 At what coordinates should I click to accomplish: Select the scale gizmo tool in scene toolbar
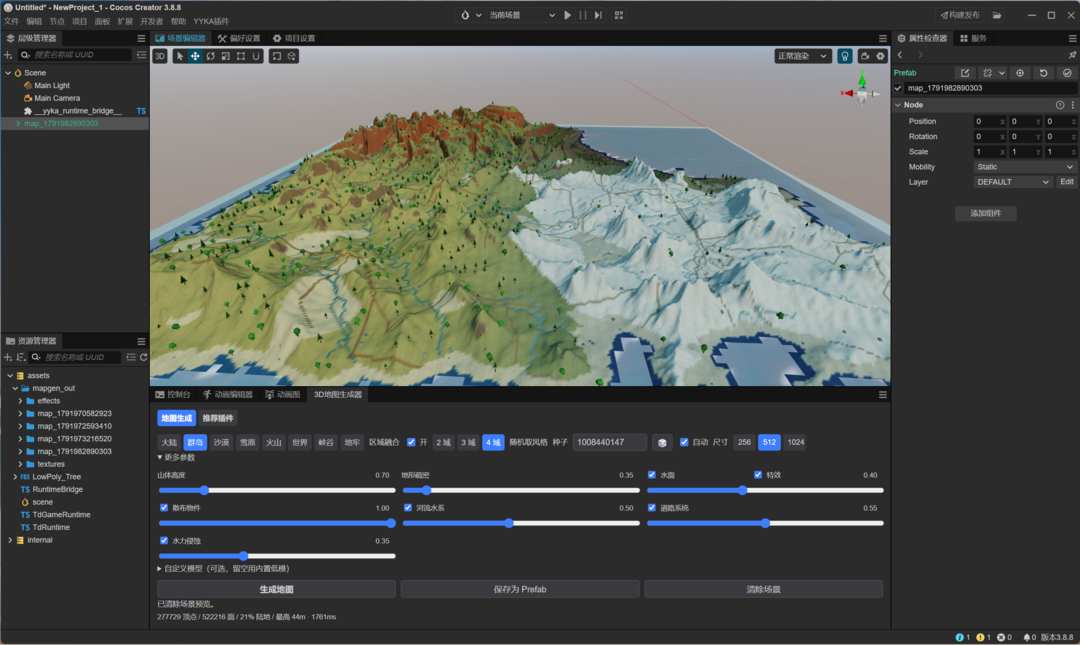coord(226,57)
